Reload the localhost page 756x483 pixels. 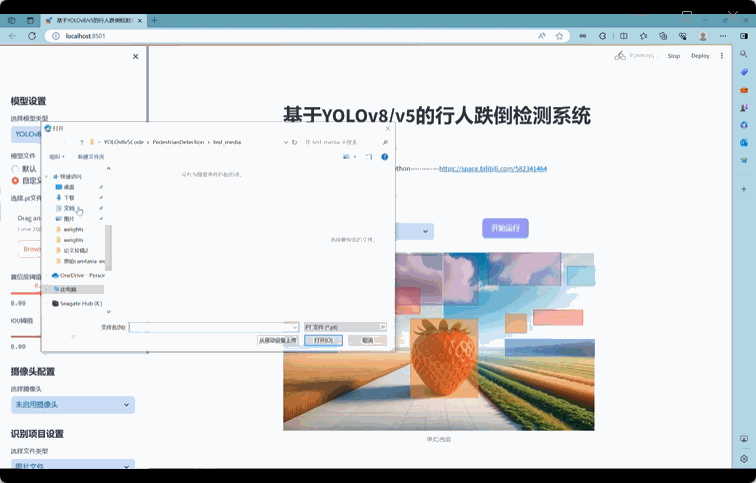[x=32, y=36]
